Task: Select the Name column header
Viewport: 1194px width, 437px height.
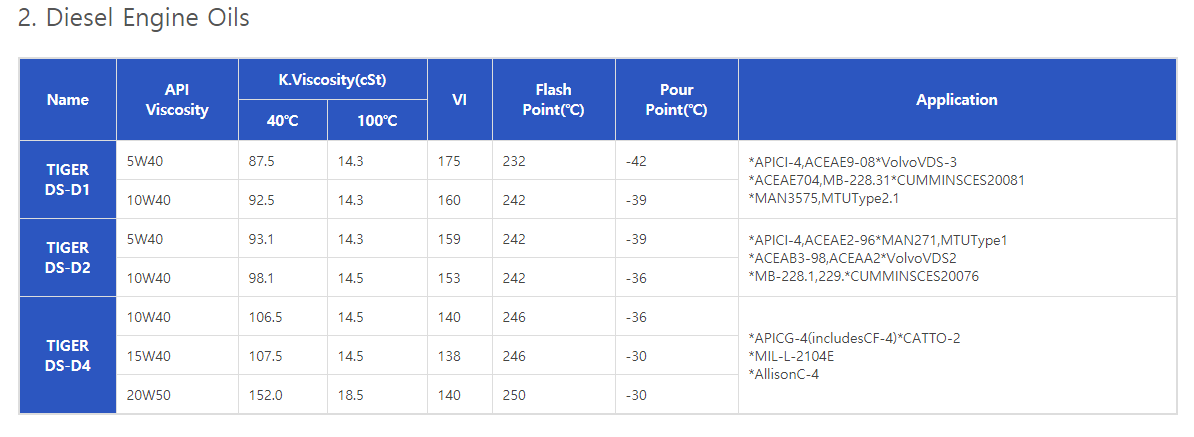Action: coord(68,100)
